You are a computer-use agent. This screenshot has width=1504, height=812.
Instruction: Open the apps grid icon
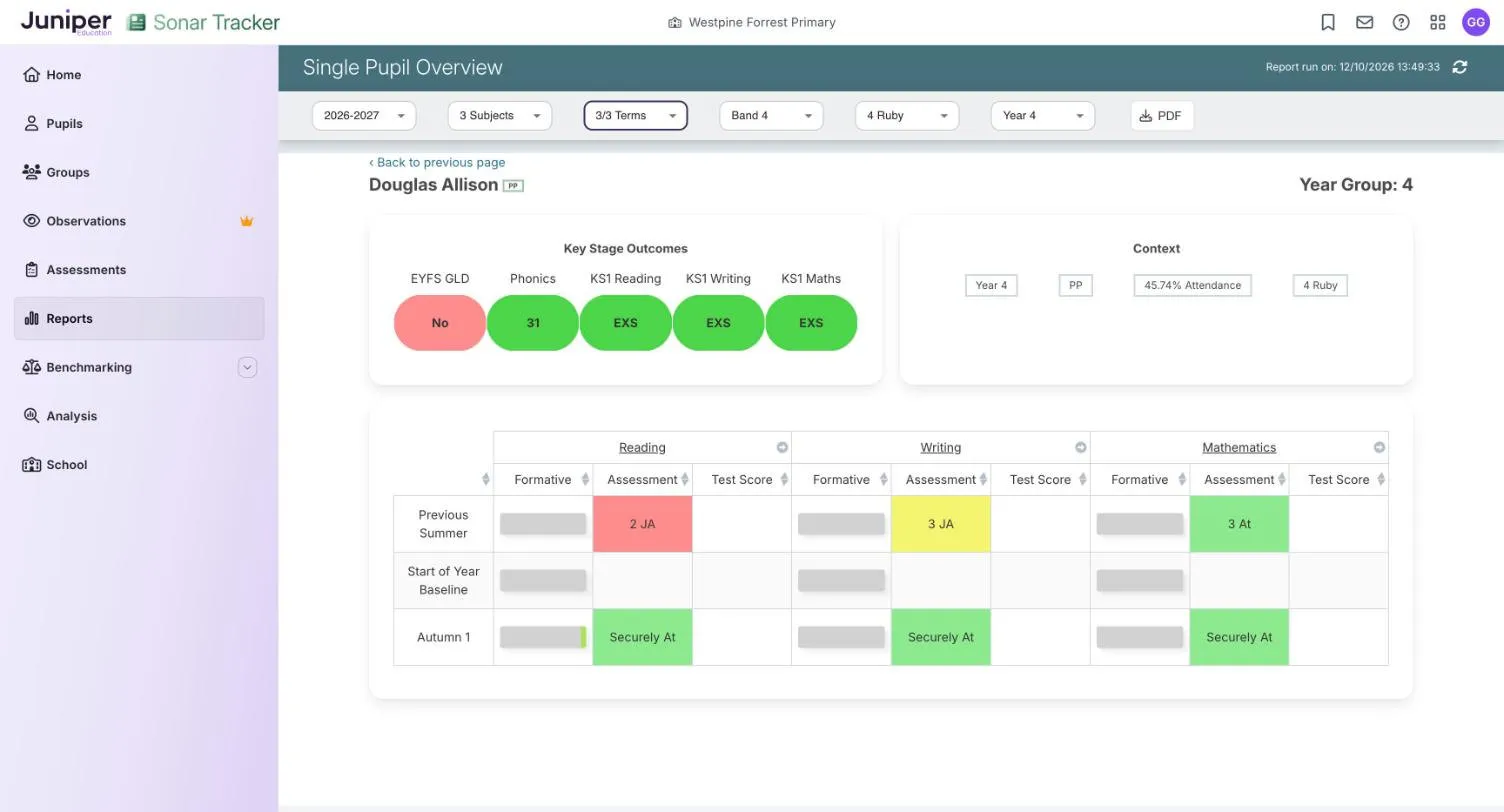click(x=1438, y=22)
